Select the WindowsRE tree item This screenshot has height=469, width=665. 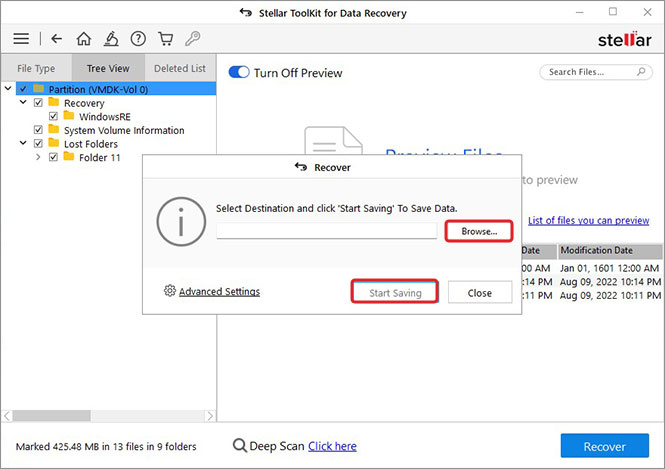(104, 116)
